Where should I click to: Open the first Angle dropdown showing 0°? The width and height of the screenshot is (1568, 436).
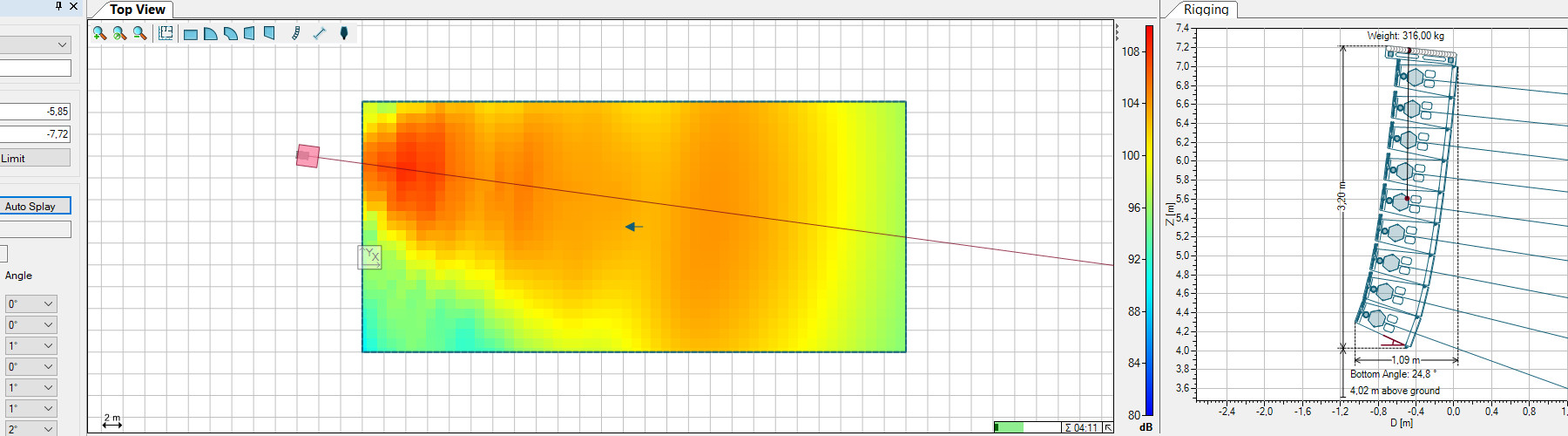pyautogui.click(x=30, y=303)
